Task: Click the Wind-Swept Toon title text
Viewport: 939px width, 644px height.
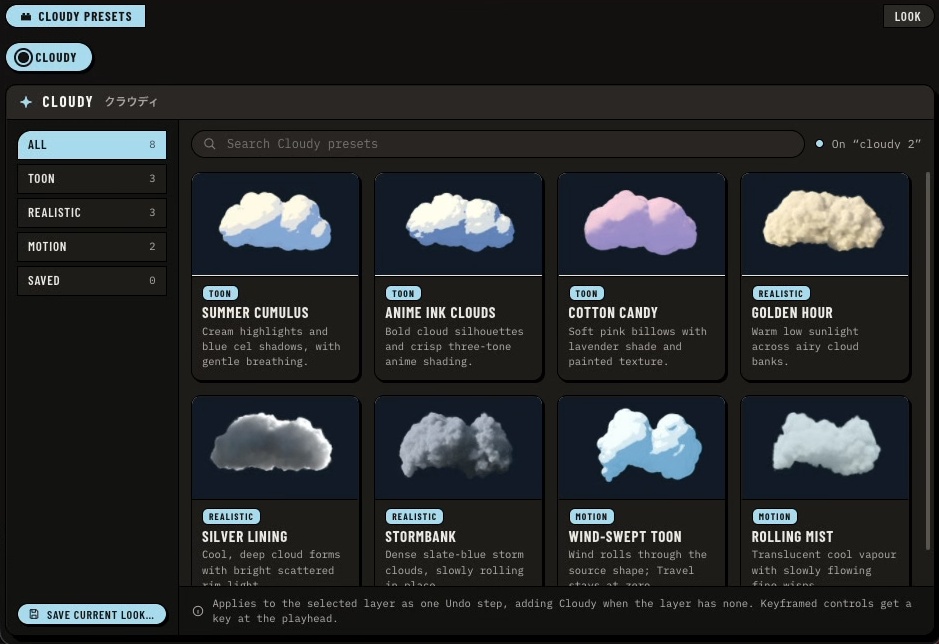Action: click(x=625, y=537)
